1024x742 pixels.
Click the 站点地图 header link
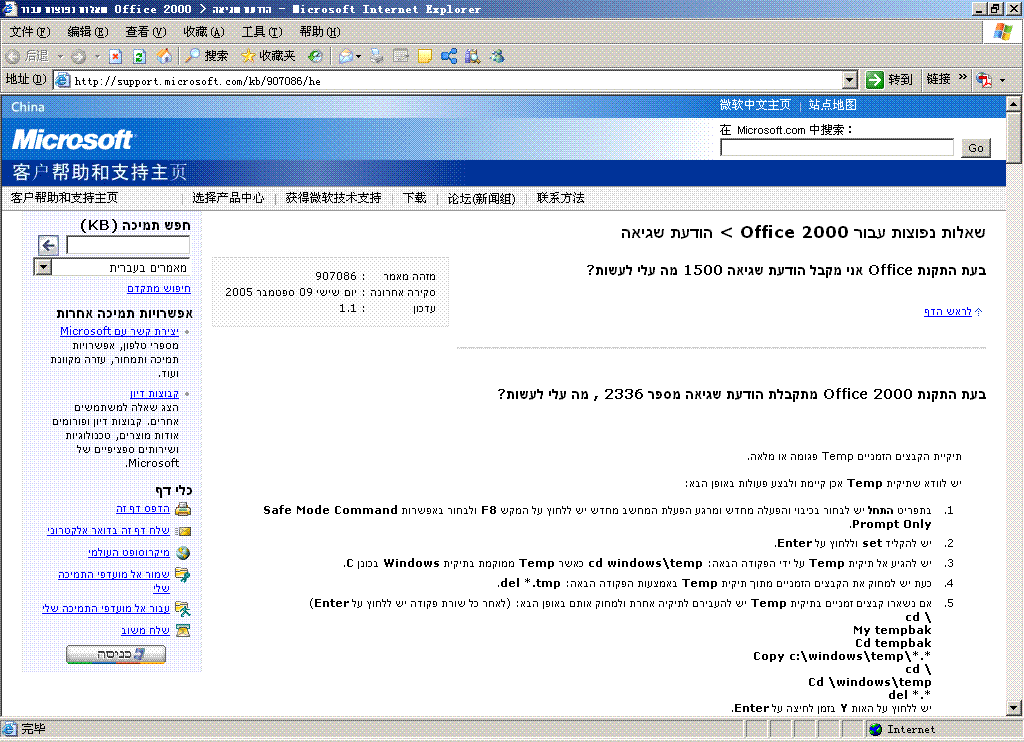coord(833,105)
